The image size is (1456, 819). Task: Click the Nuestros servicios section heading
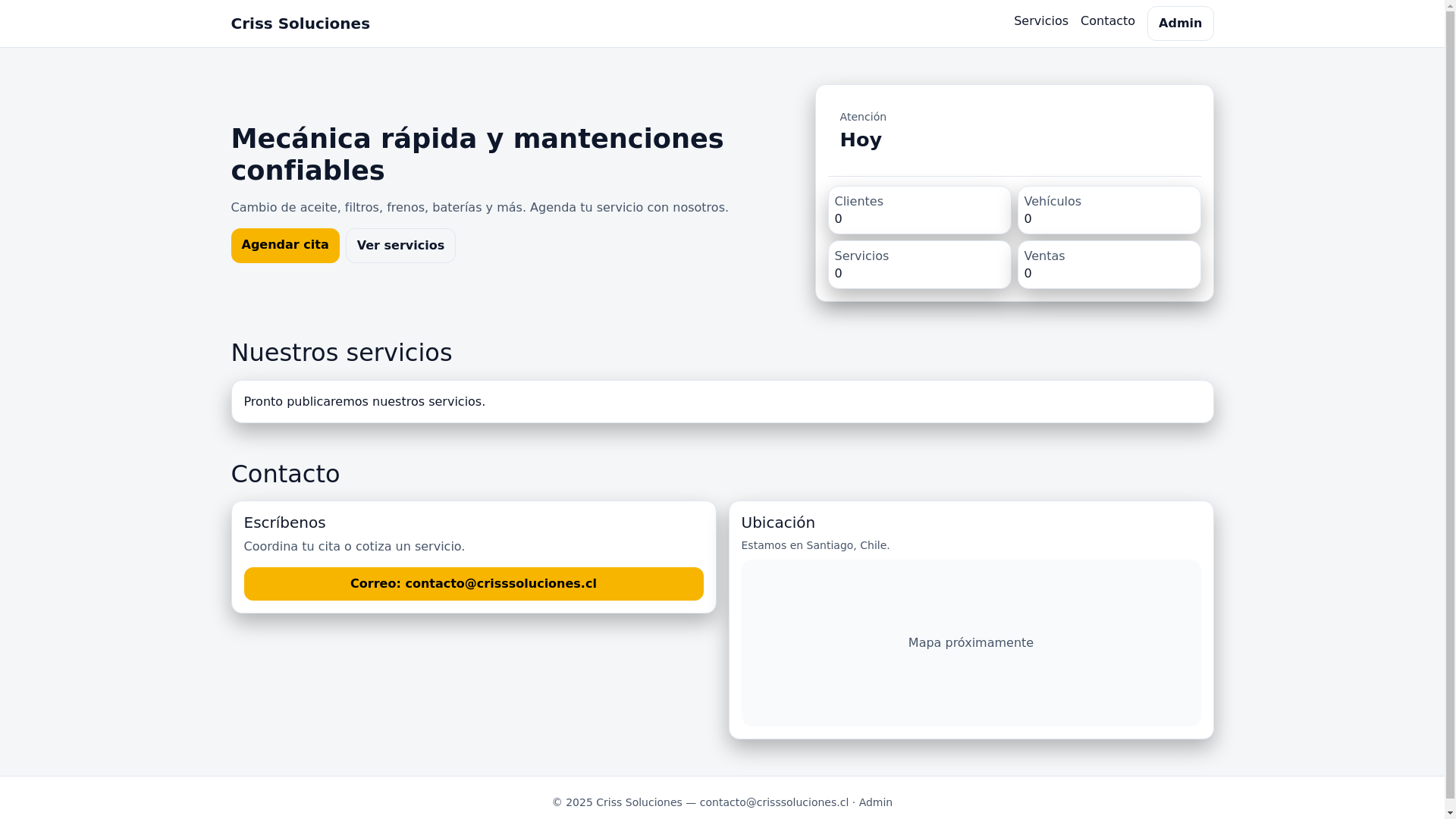click(340, 353)
